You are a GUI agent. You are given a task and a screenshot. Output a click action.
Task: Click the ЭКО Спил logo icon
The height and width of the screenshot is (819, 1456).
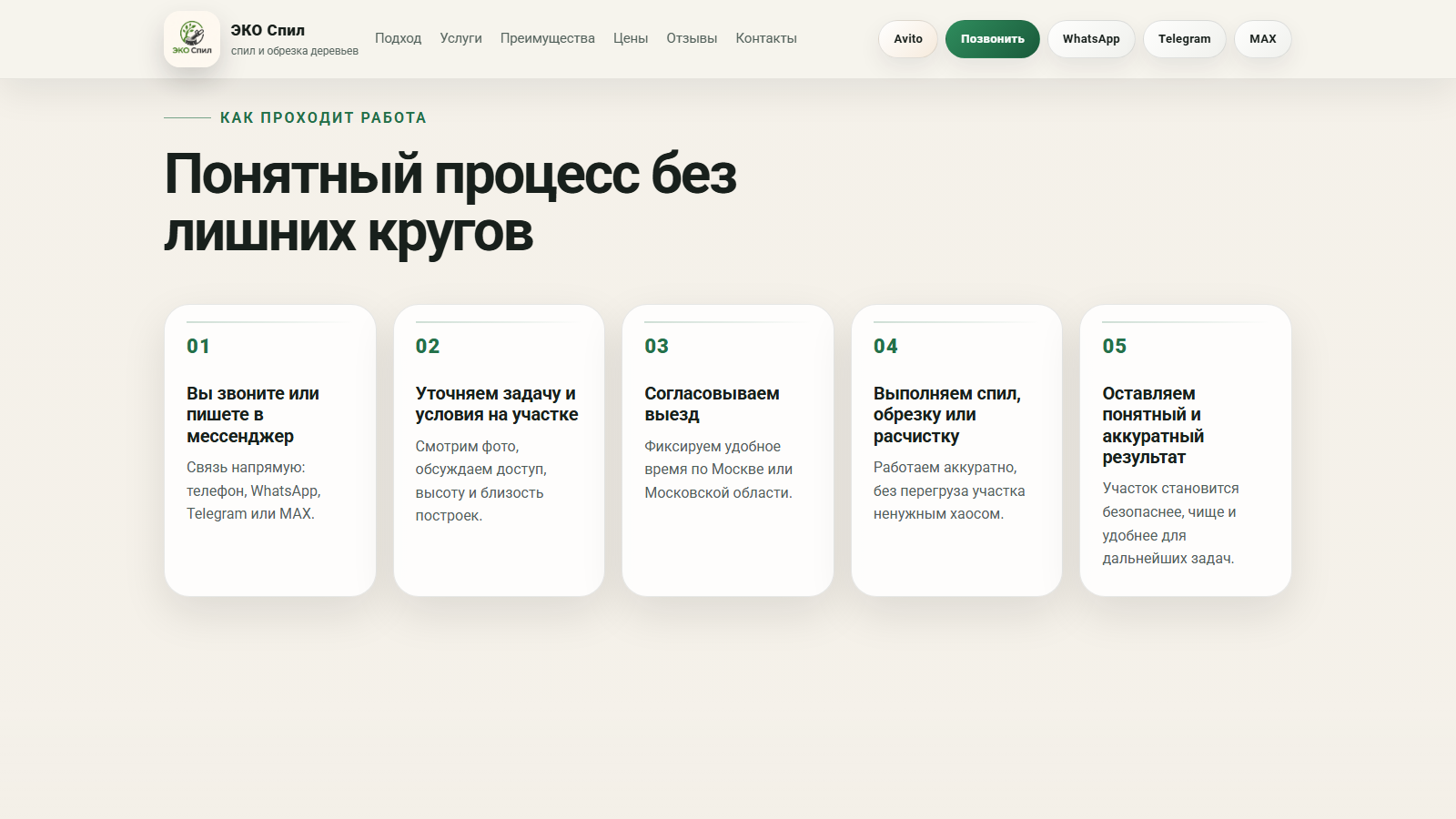click(x=192, y=39)
